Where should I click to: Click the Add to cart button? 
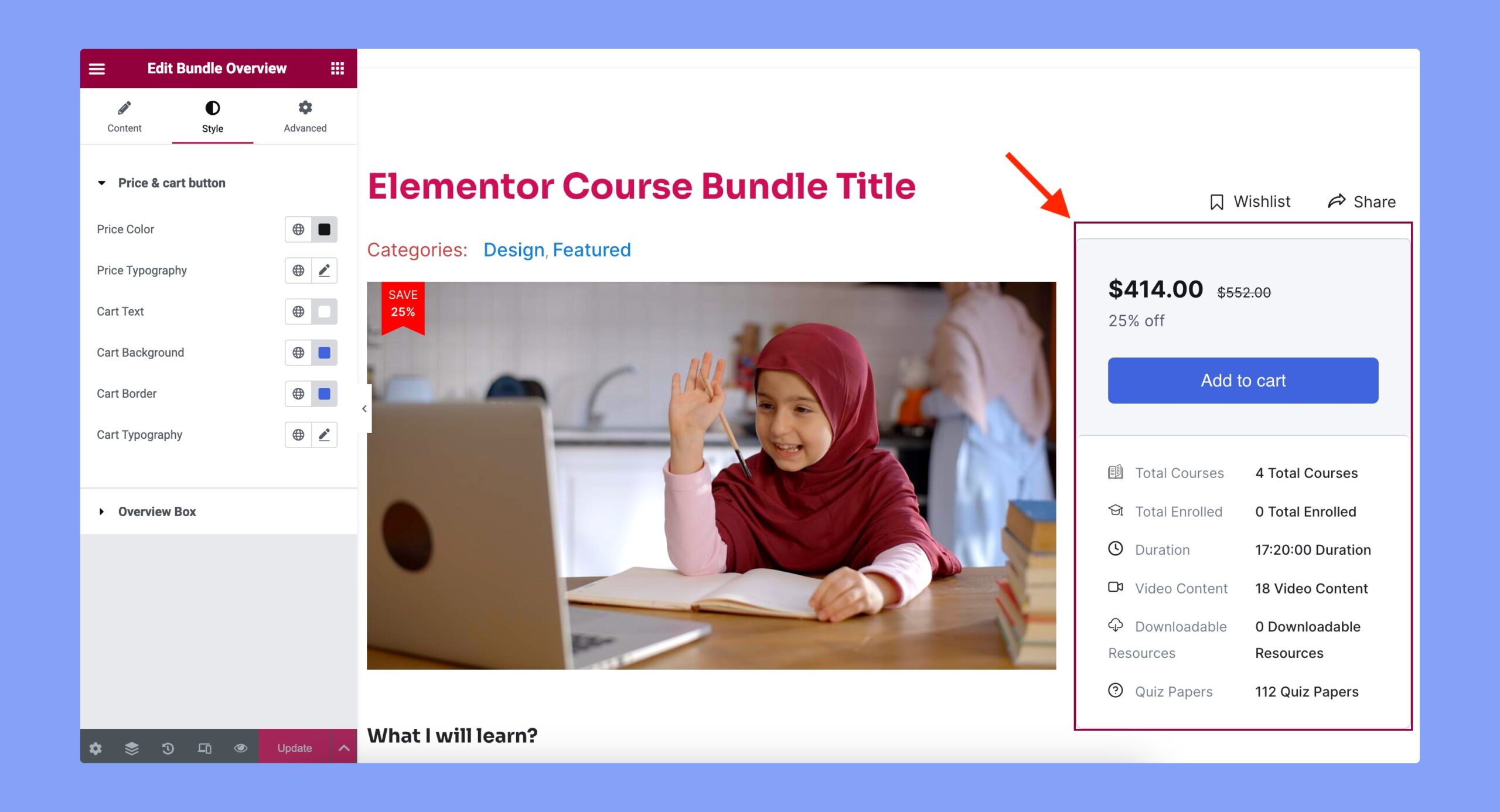pyautogui.click(x=1243, y=380)
